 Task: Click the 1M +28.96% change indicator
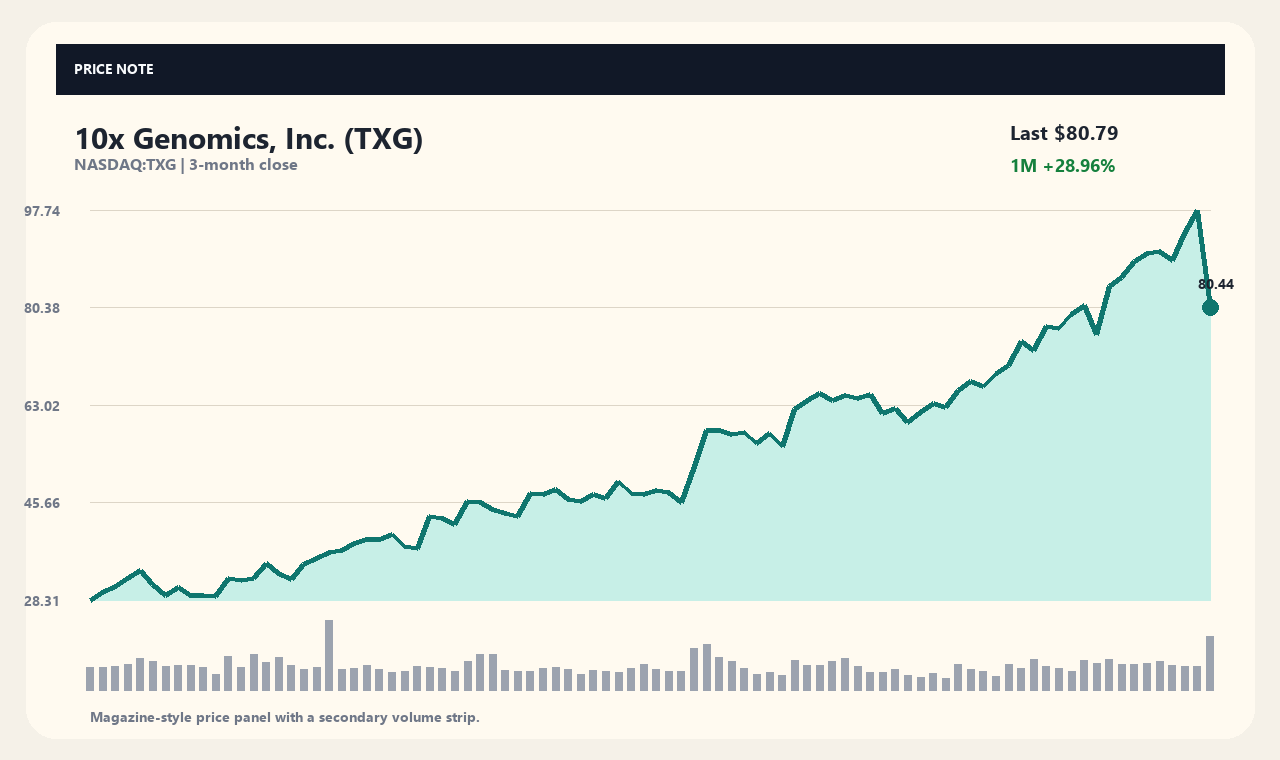[1062, 166]
